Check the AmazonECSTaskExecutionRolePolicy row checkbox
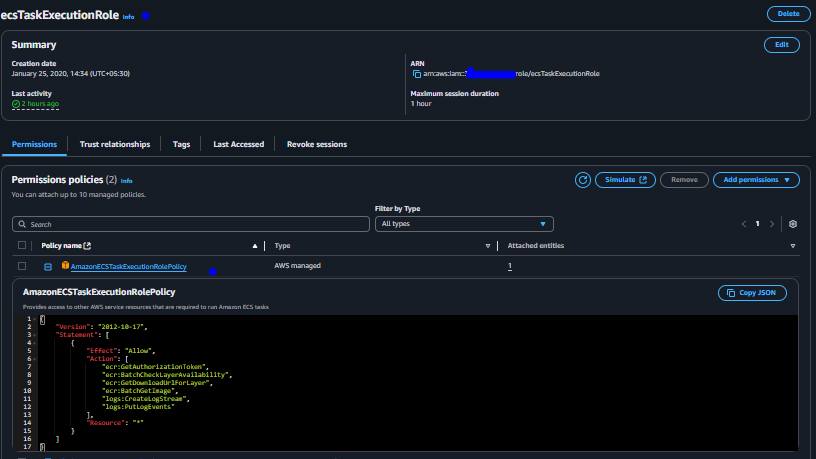 (x=22, y=266)
